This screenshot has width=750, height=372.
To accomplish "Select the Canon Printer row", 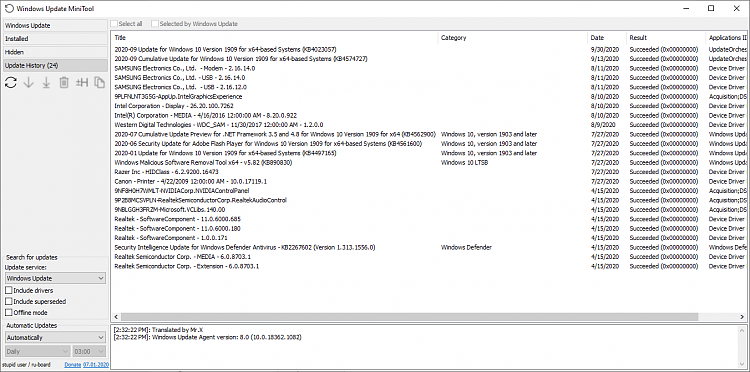I will pyautogui.click(x=430, y=181).
